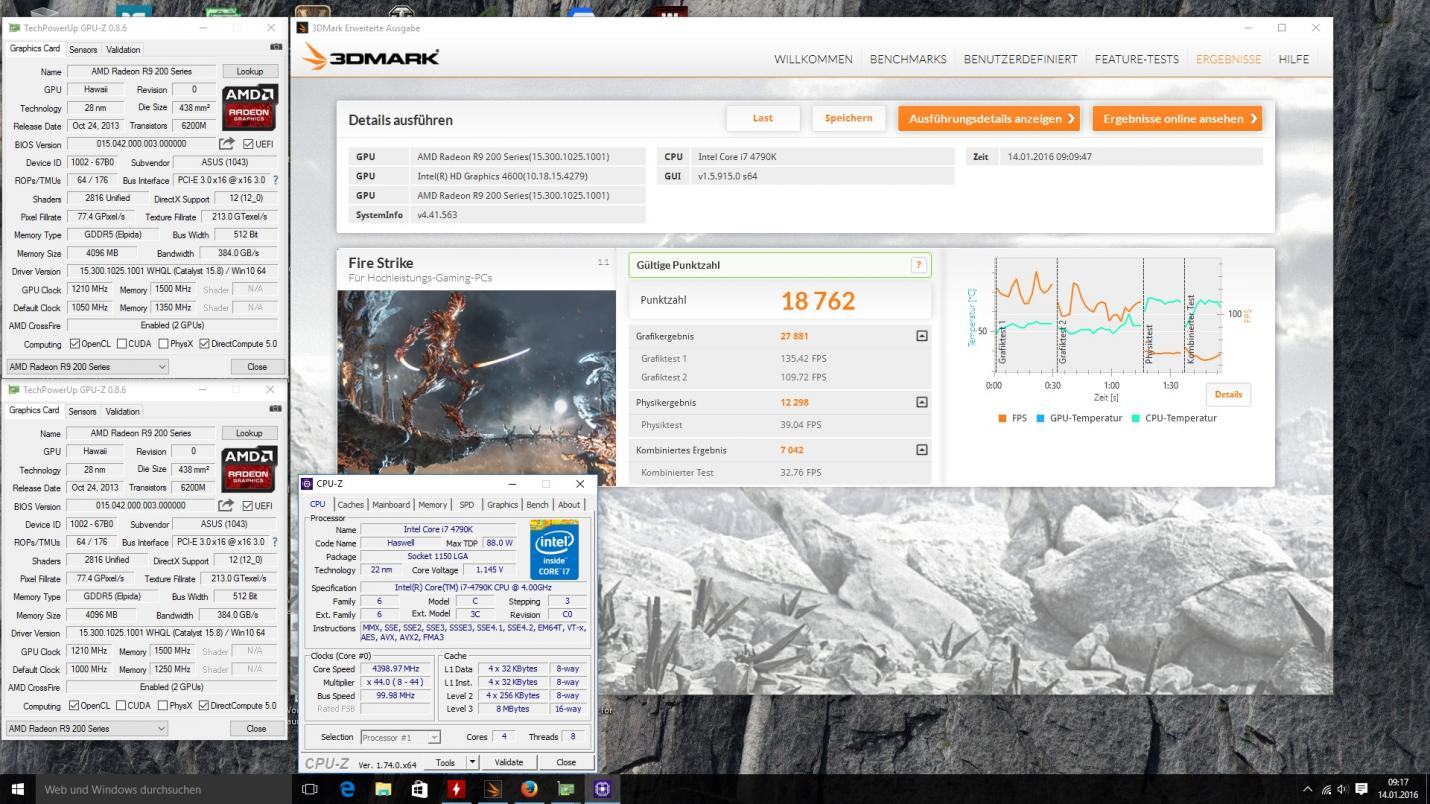Image resolution: width=1430 pixels, height=804 pixels.
Task: Click the screenshot camera icon in upper GPU-Z window
Action: click(276, 47)
